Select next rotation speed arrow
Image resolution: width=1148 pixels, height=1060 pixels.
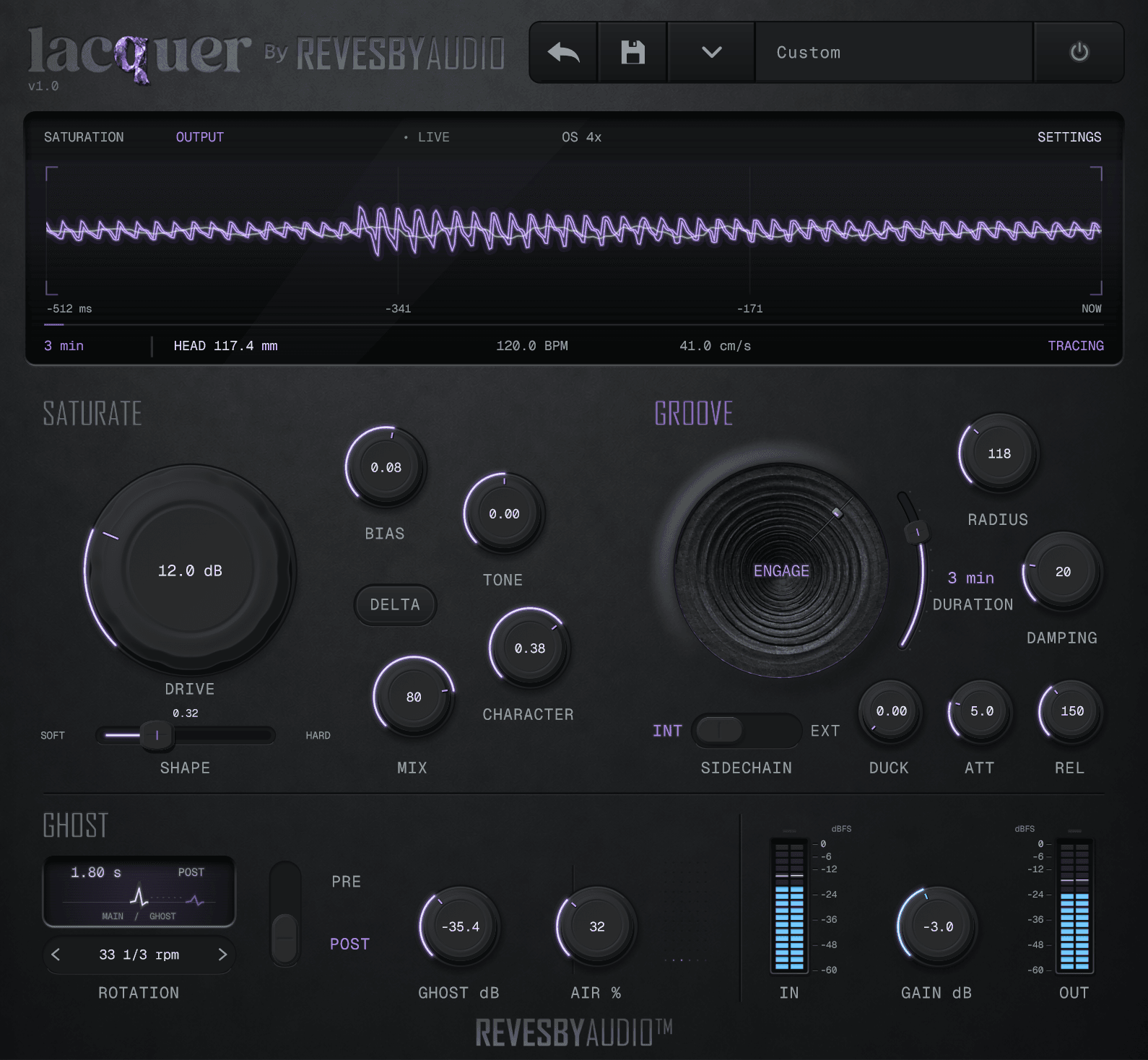pos(222,955)
